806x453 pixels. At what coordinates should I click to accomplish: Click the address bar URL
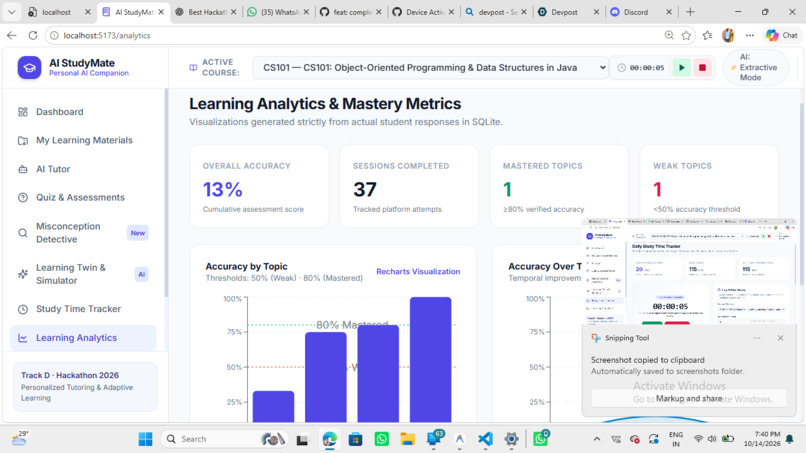click(x=107, y=35)
